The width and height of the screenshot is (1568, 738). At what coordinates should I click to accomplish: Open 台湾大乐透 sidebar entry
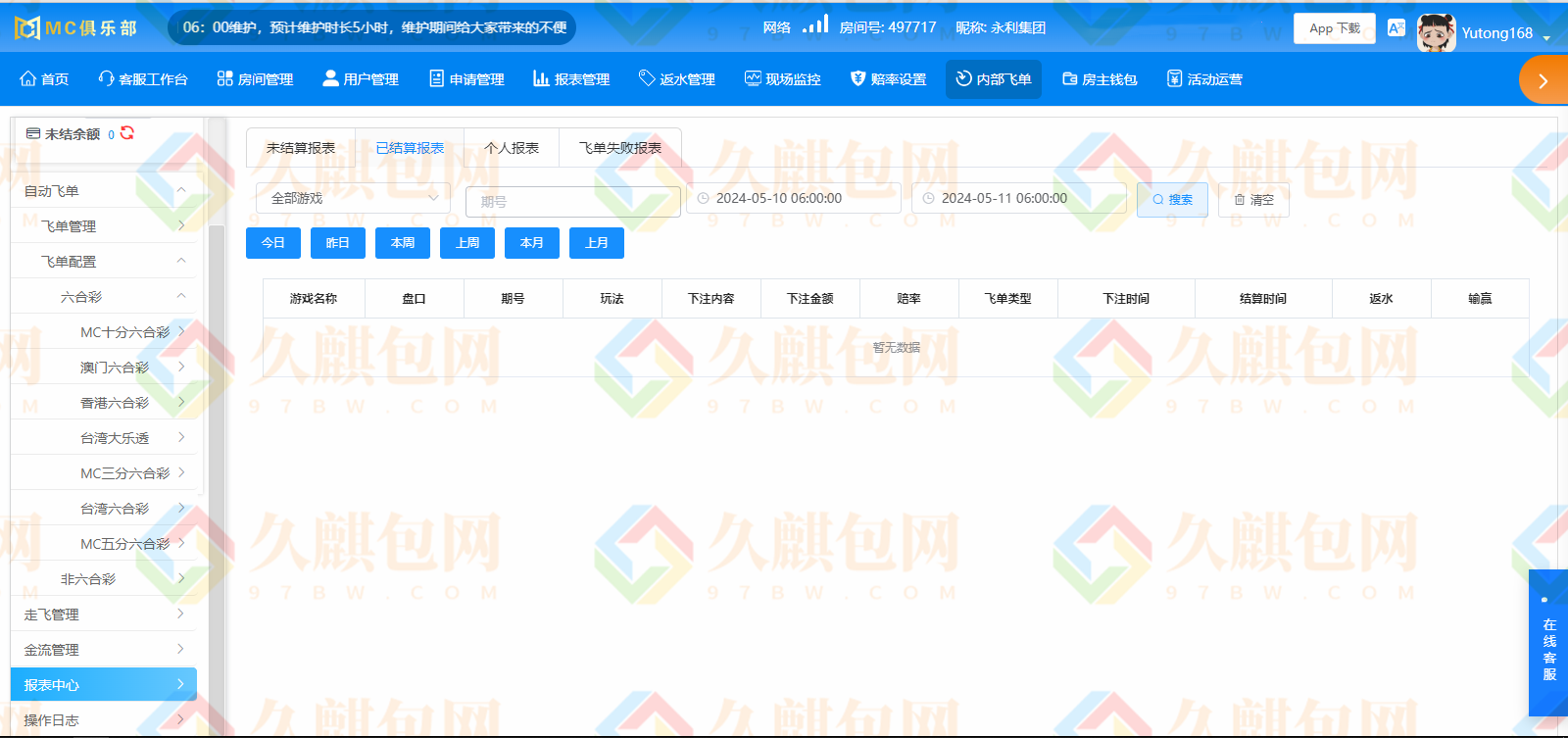click(x=104, y=437)
